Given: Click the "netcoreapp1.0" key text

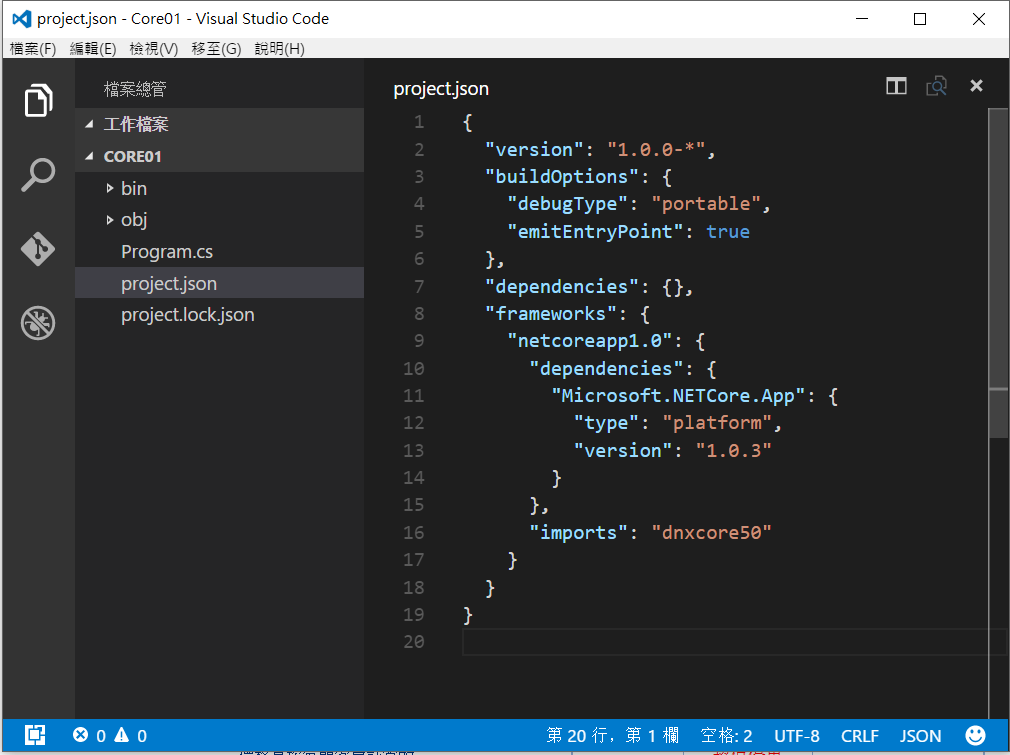Looking at the screenshot, I should tap(590, 340).
